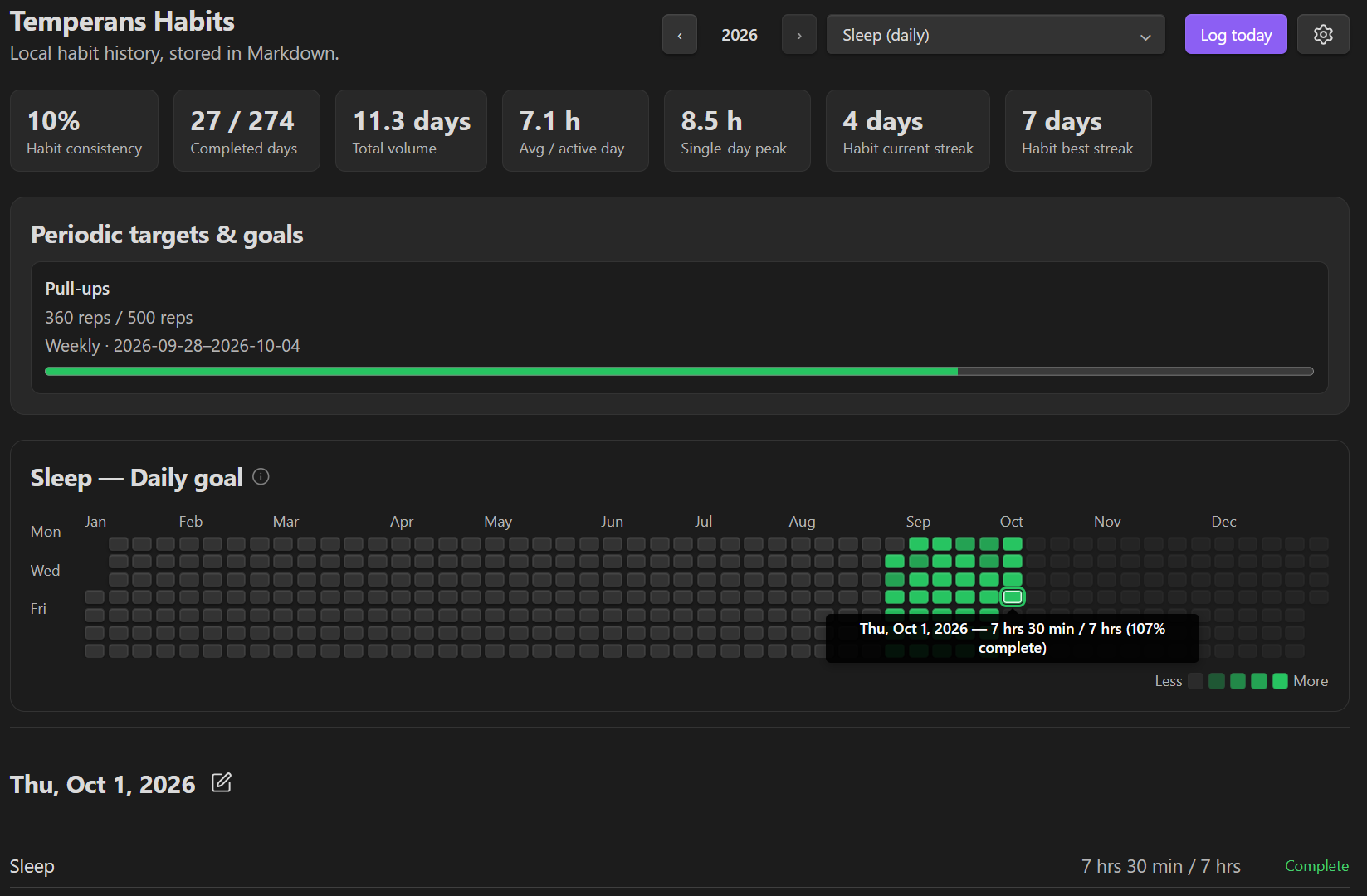This screenshot has width=1367, height=896.
Task: Click the Complete status for Sleep
Action: 1316,866
